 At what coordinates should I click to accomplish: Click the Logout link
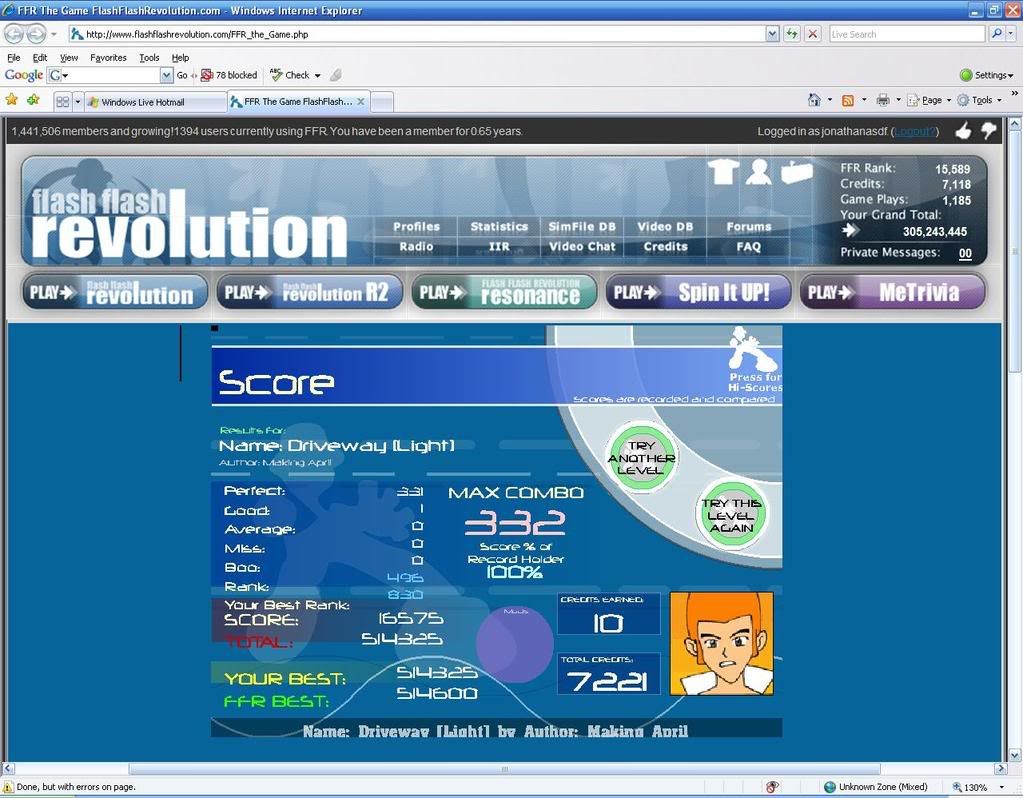914,131
